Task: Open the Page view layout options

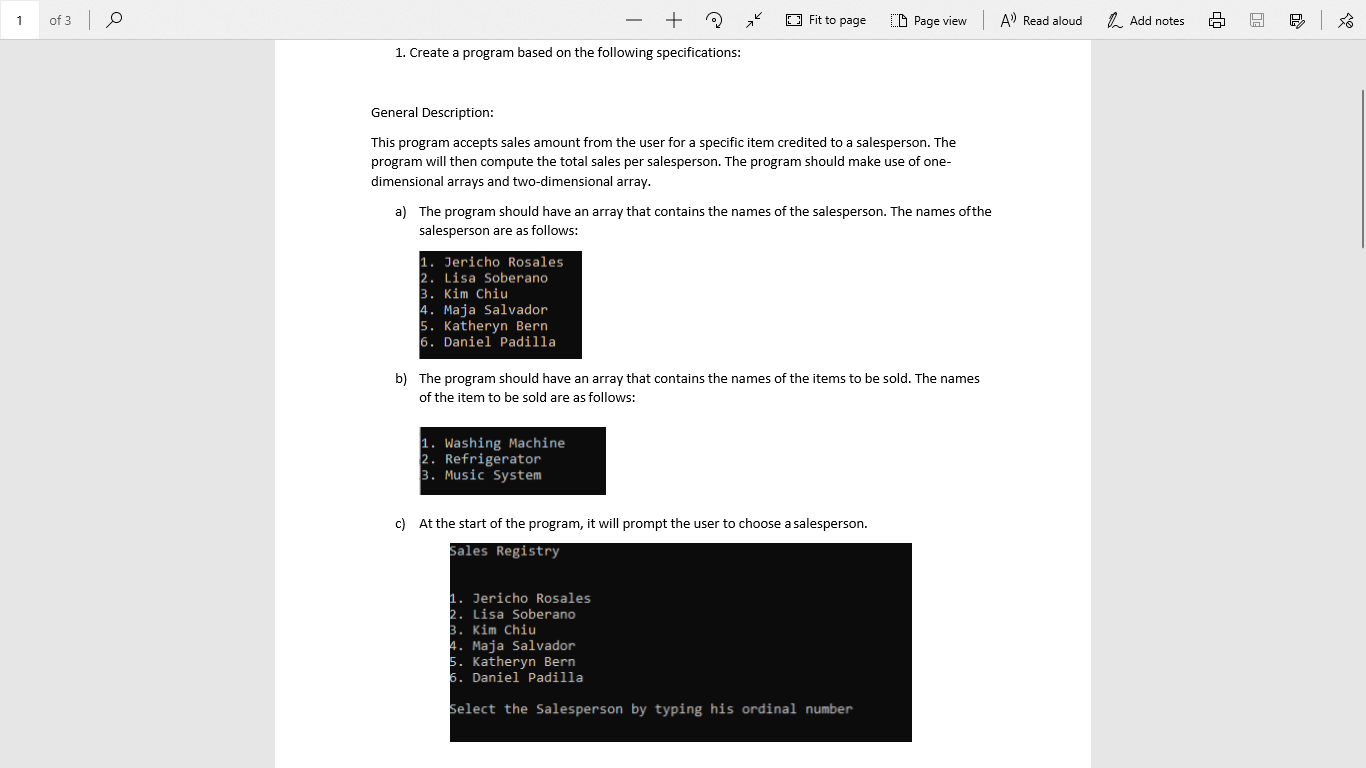Action: (928, 19)
